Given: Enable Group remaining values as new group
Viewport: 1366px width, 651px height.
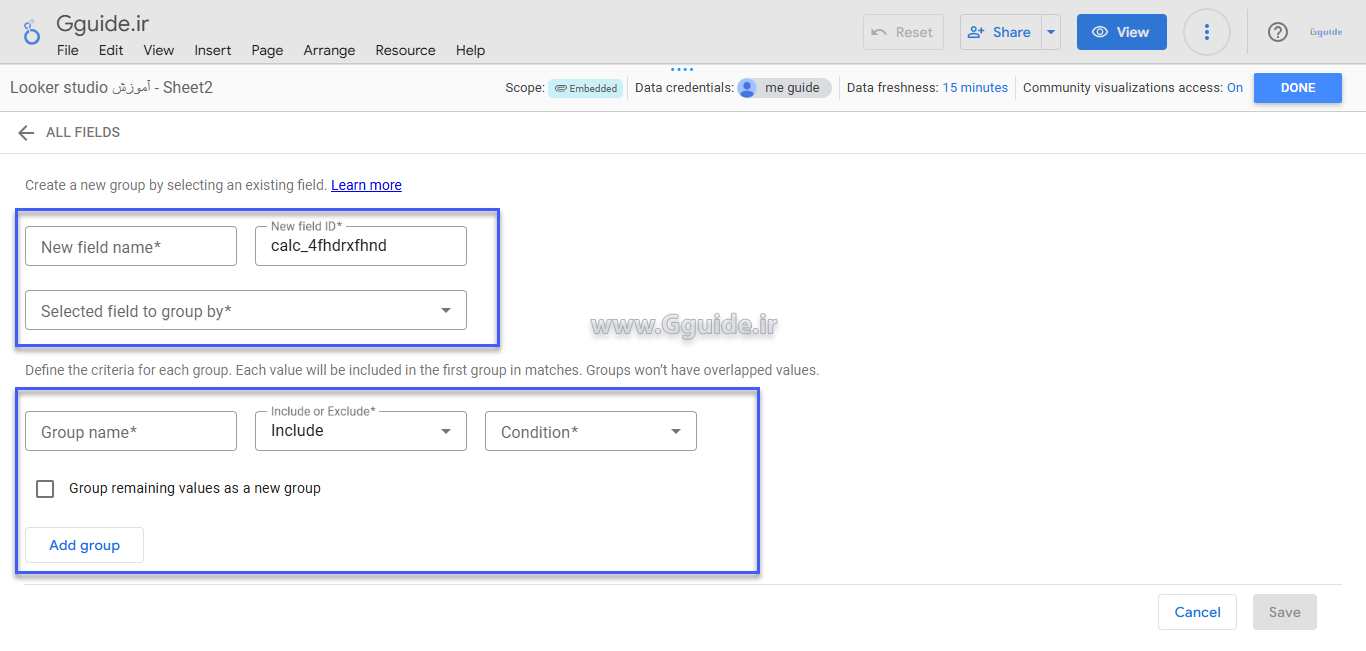Looking at the screenshot, I should [x=45, y=489].
